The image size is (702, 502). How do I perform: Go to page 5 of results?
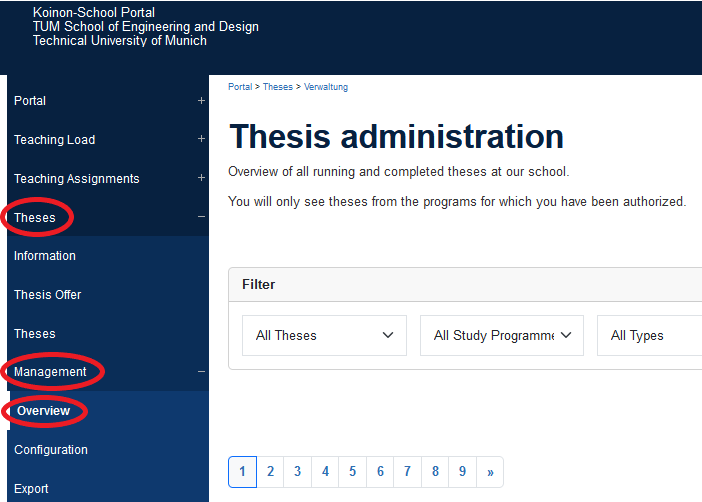(352, 472)
